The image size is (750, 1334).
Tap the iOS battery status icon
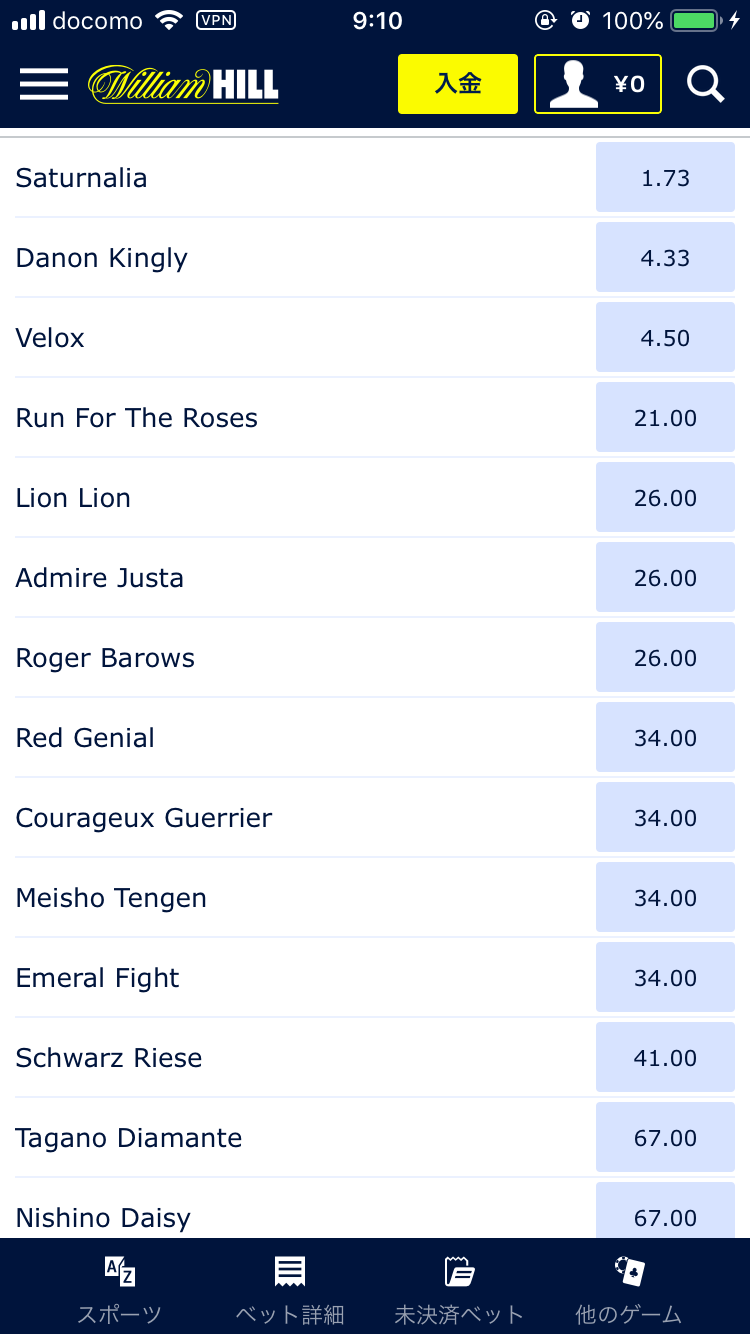698,20
